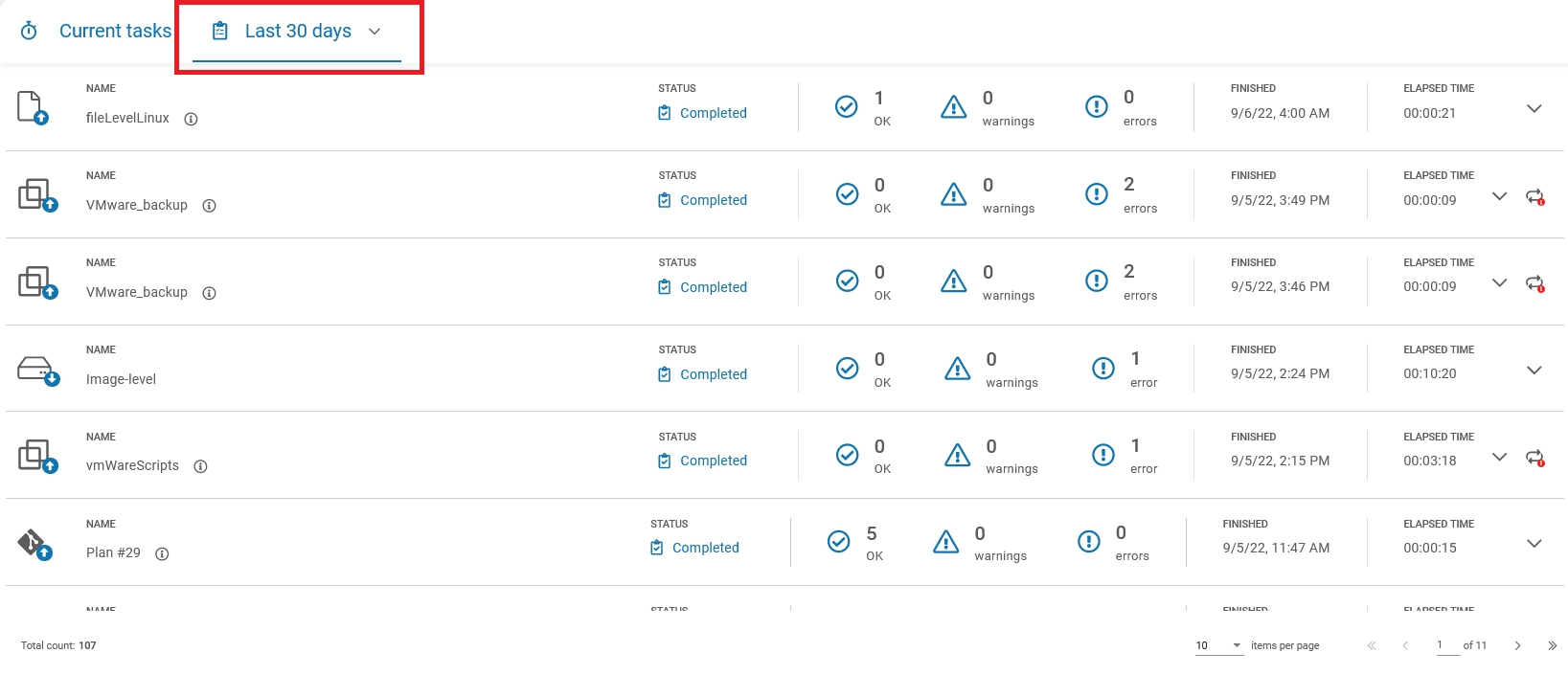The height and width of the screenshot is (675, 1568).
Task: Click the Image-level disk backup icon
Action: click(37, 371)
